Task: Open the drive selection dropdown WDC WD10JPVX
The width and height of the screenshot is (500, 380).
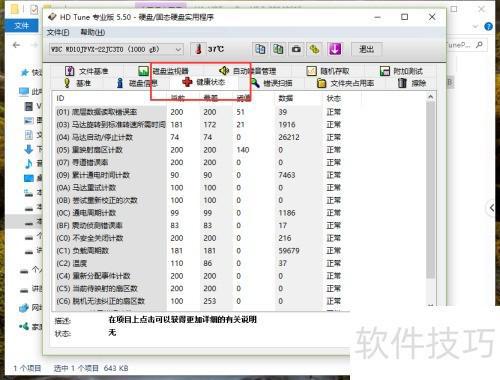Action: [116, 50]
